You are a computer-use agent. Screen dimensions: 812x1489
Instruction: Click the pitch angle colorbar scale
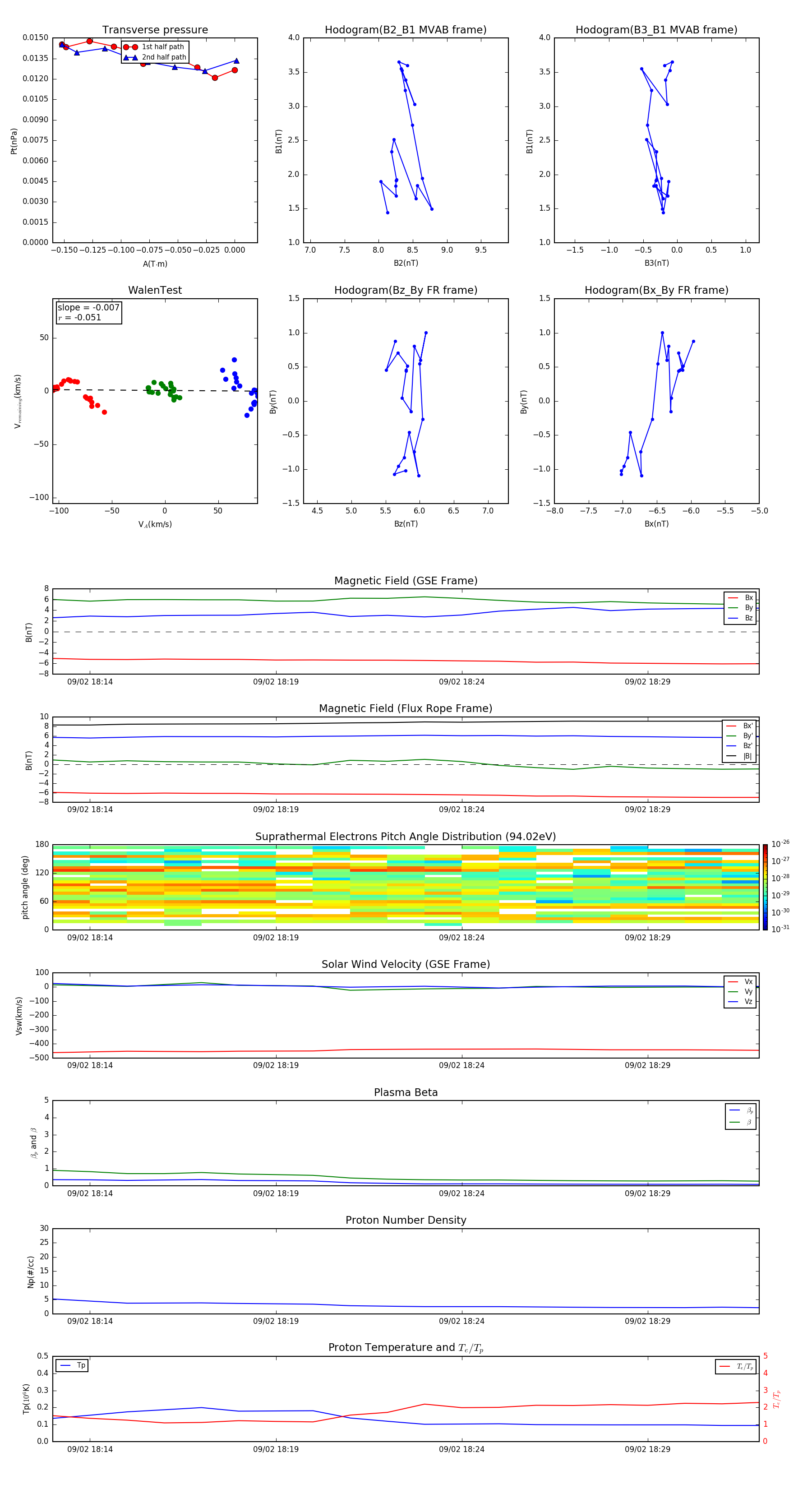[x=765, y=887]
